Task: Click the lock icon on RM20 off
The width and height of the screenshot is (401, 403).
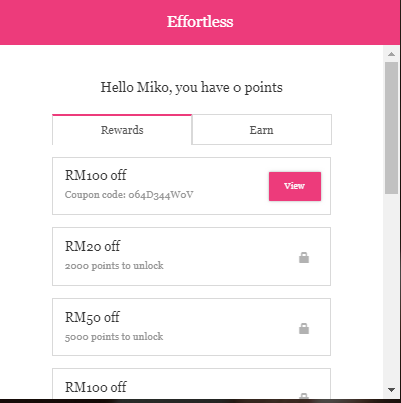Action: [x=304, y=257]
